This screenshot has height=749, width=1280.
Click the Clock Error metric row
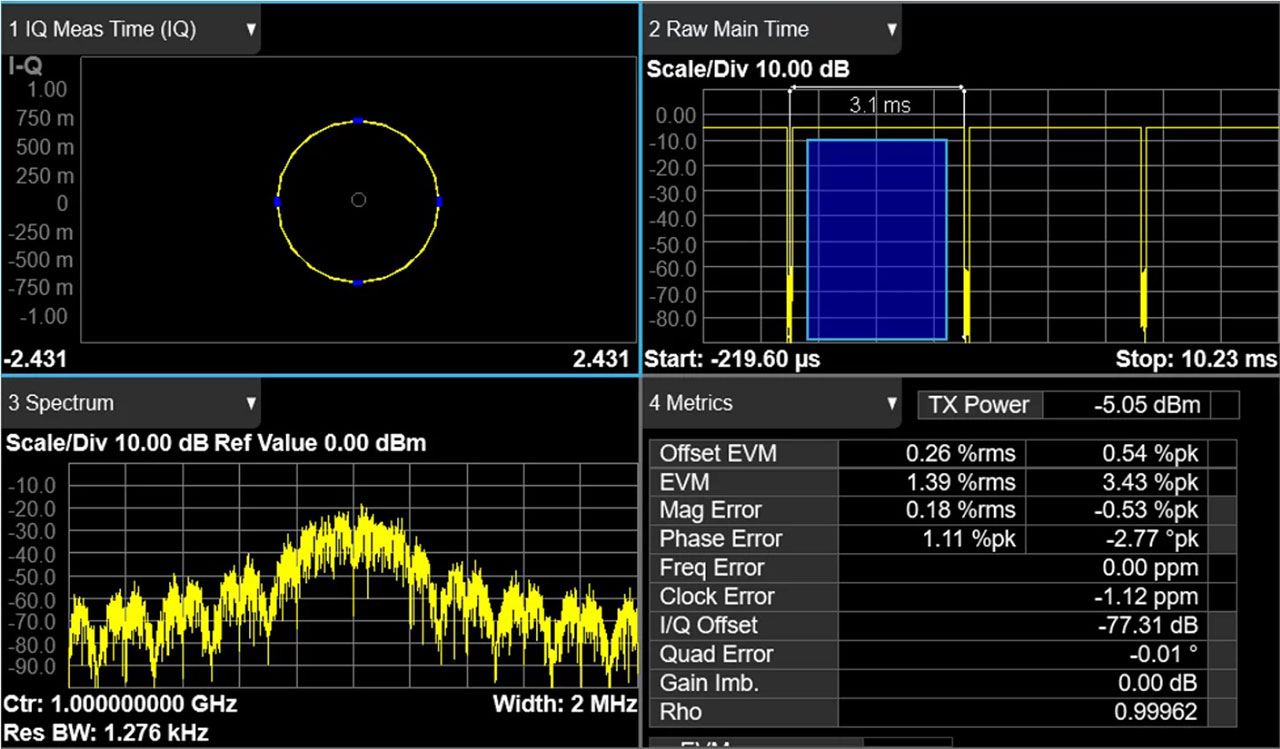[716, 596]
